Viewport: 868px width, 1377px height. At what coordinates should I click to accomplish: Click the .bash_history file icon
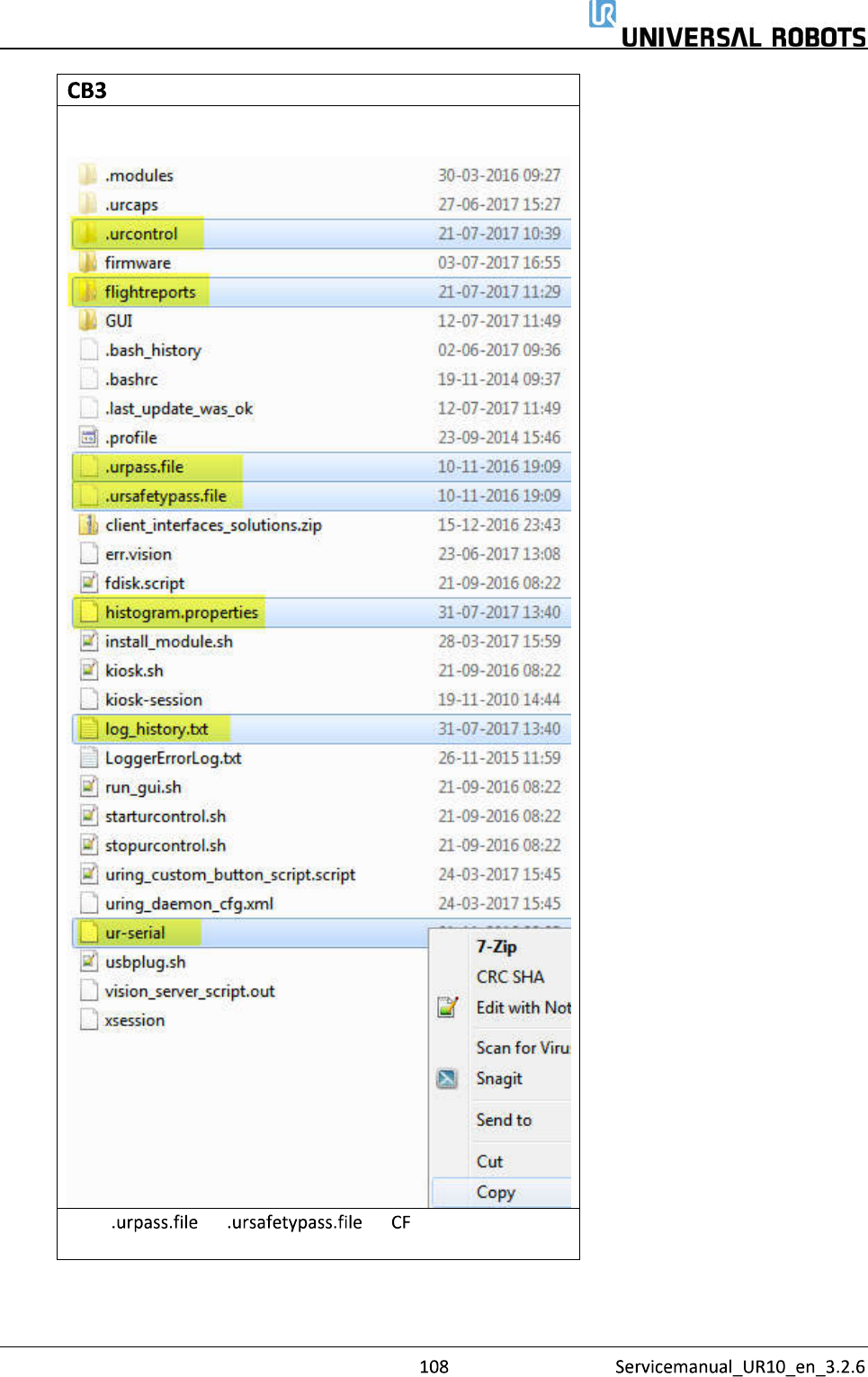pyautogui.click(x=88, y=350)
